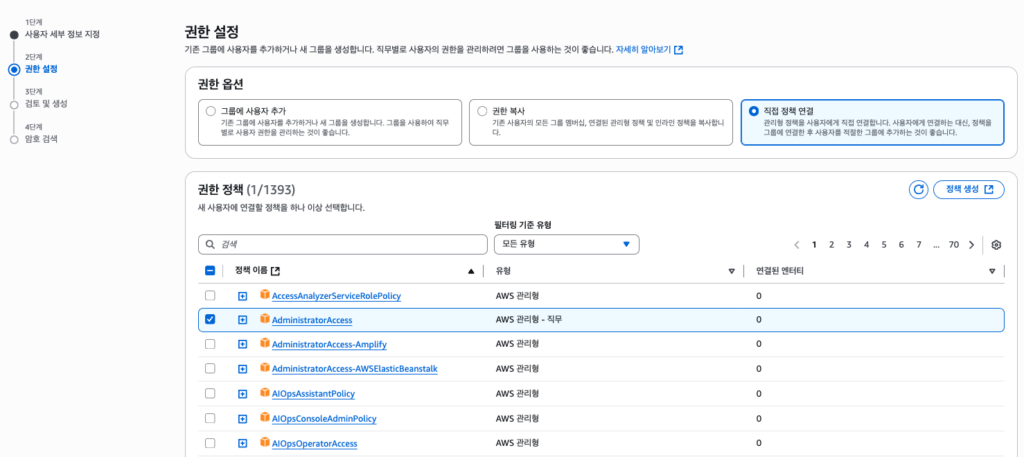Image resolution: width=1024 pixels, height=457 pixels.
Task: Sort by policy name ascending arrow
Action: tap(471, 271)
